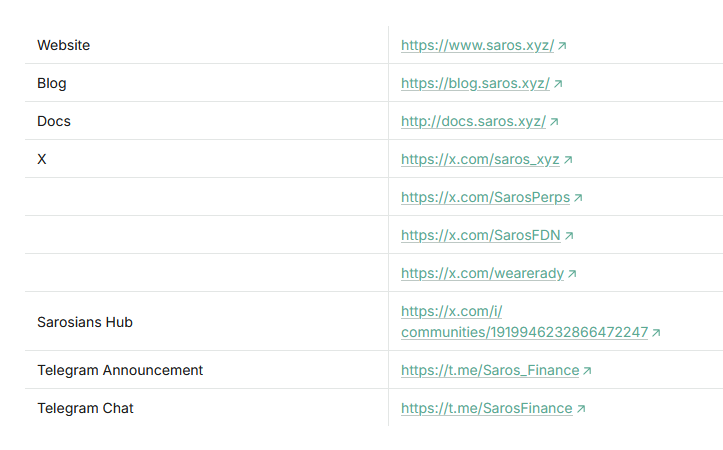Click external arrow icon next to blog.saros.xyz link
Image resolution: width=723 pixels, height=450 pixels.
(558, 84)
